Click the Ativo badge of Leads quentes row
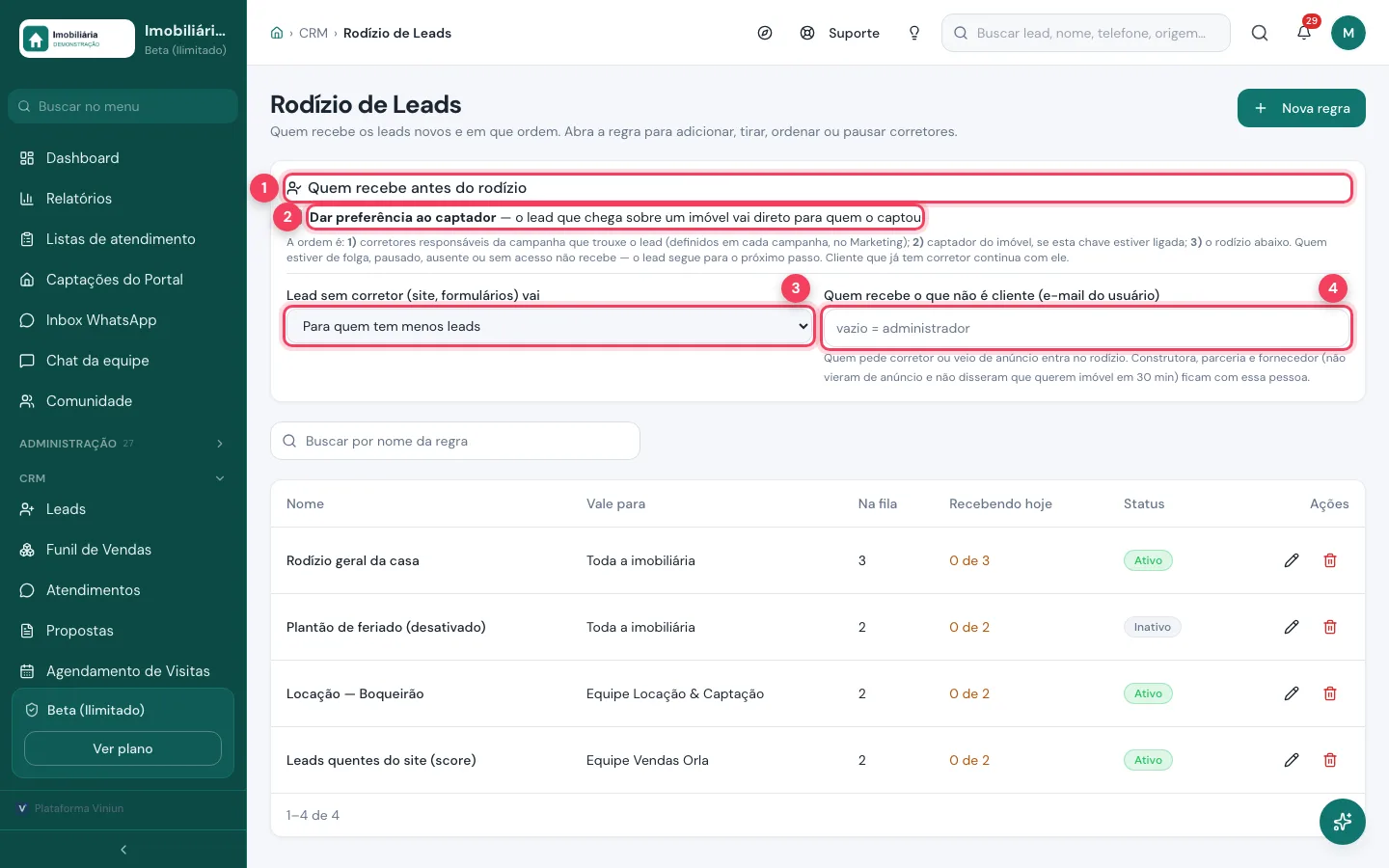Image resolution: width=1389 pixels, height=868 pixels. point(1148,760)
